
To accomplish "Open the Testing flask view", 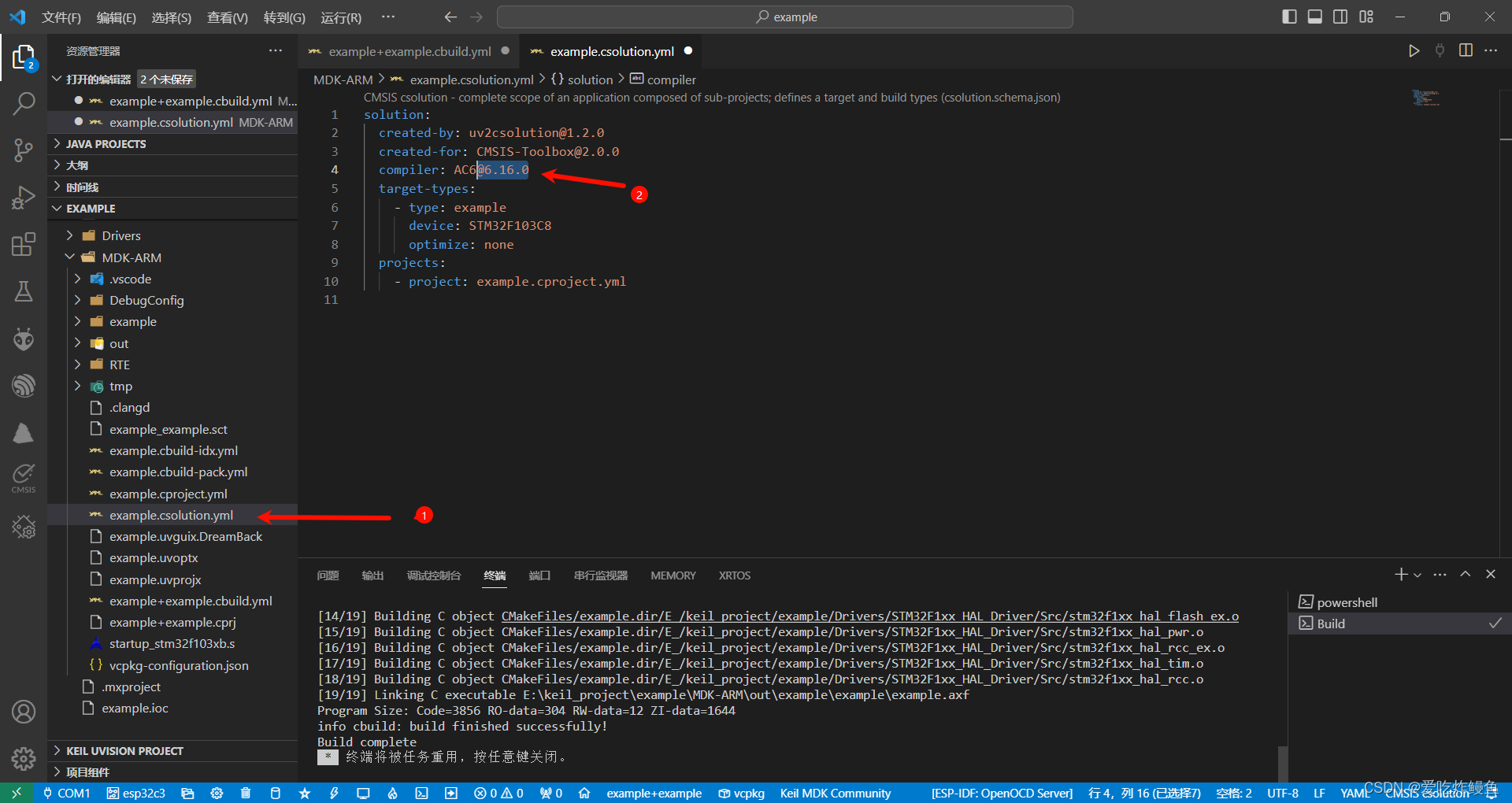I will (x=24, y=291).
